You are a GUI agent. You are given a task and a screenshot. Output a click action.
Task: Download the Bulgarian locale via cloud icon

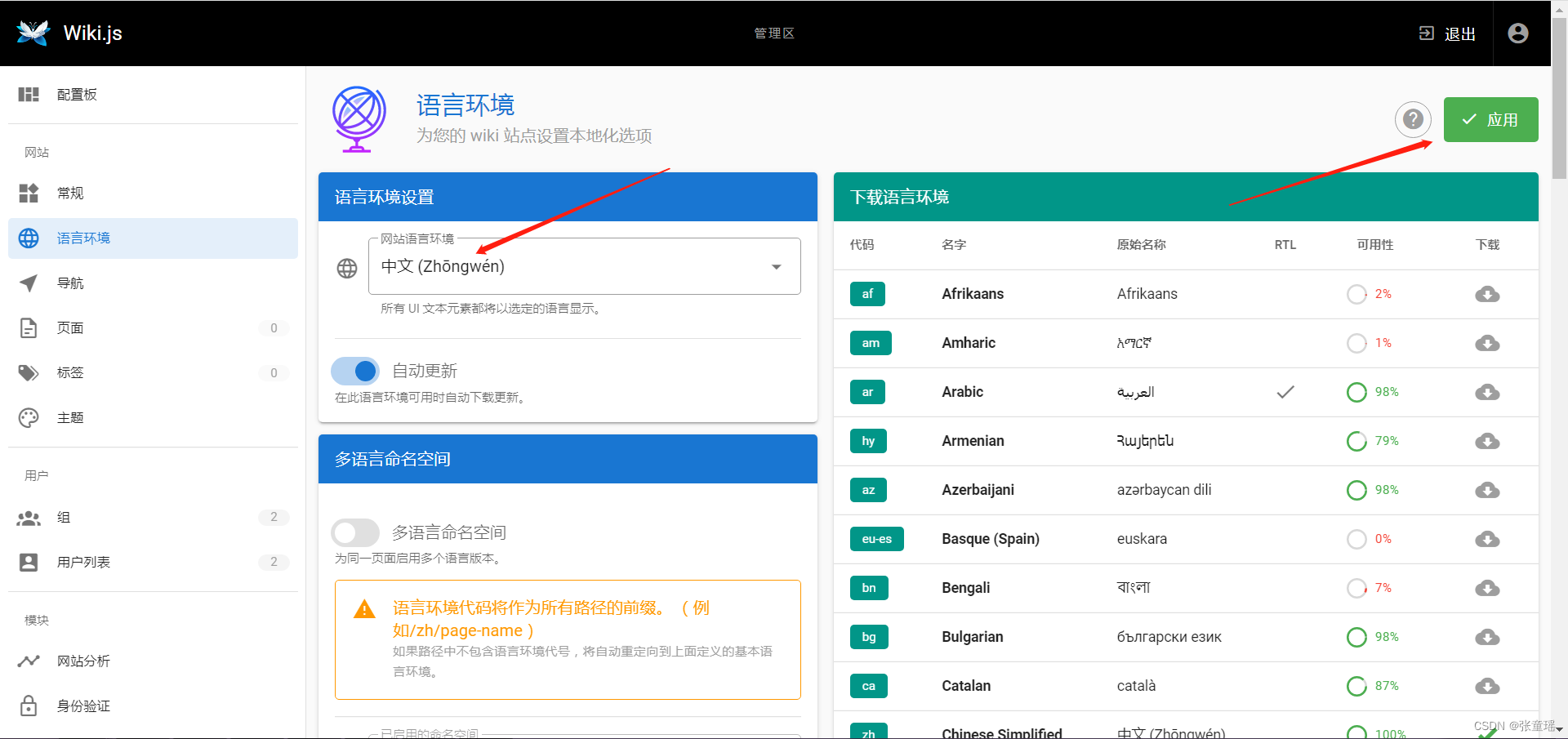pyautogui.click(x=1487, y=637)
